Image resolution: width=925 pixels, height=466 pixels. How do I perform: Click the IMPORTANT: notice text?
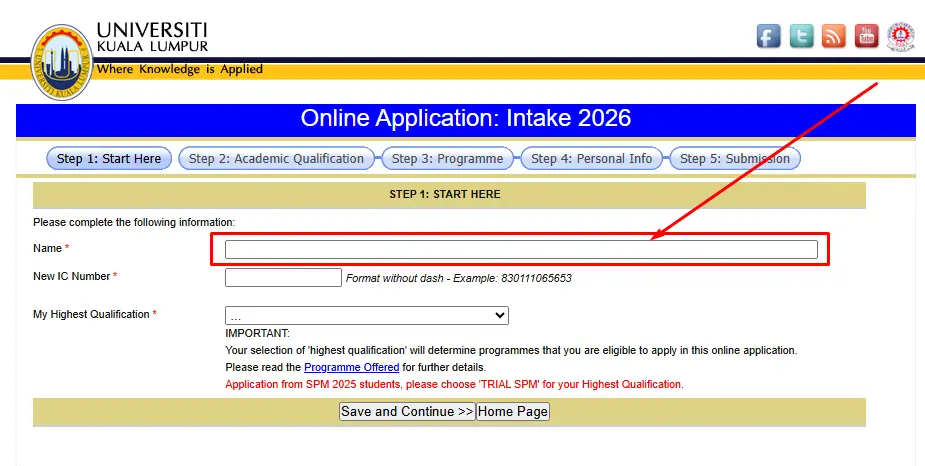point(257,333)
